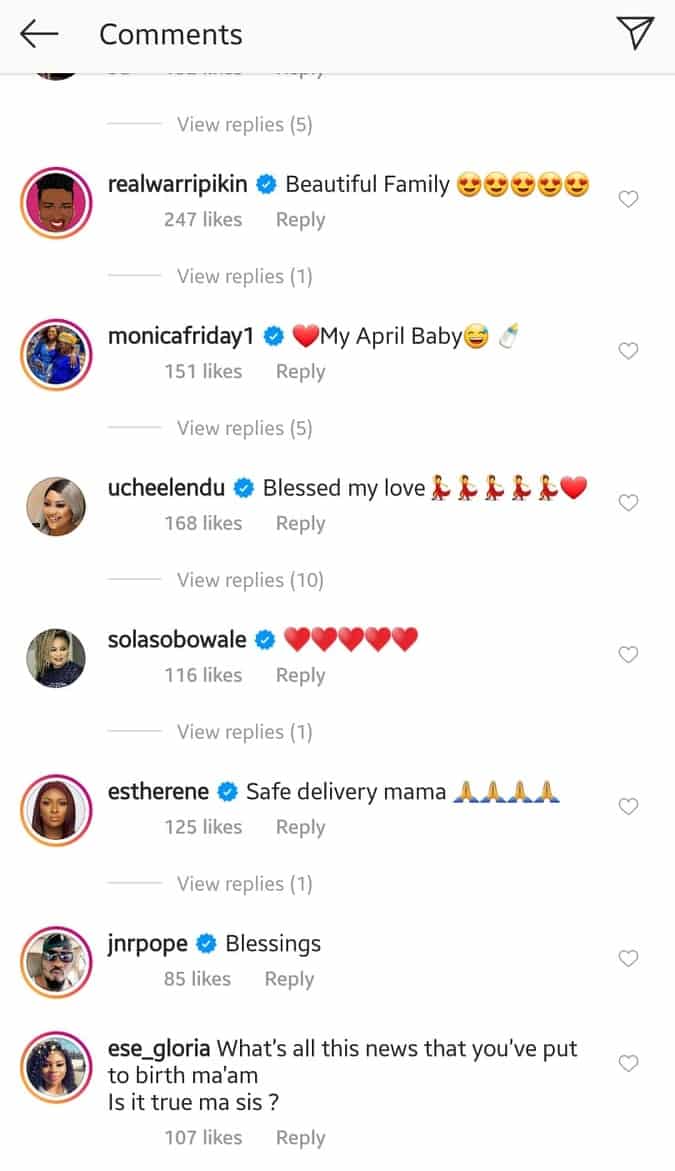Image resolution: width=675 pixels, height=1171 pixels.
Task: Heart ese_gloria's comment
Action: 628,1063
